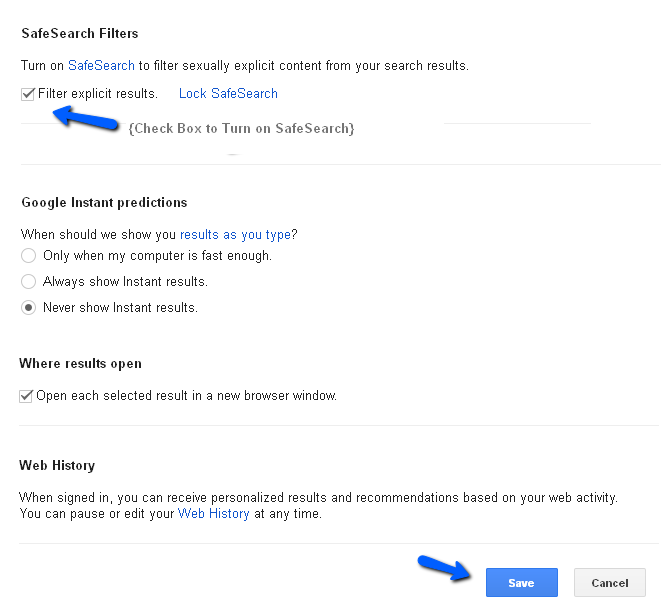Image resolution: width=667 pixels, height=613 pixels.
Task: Open the results as you type link
Action: tap(235, 235)
